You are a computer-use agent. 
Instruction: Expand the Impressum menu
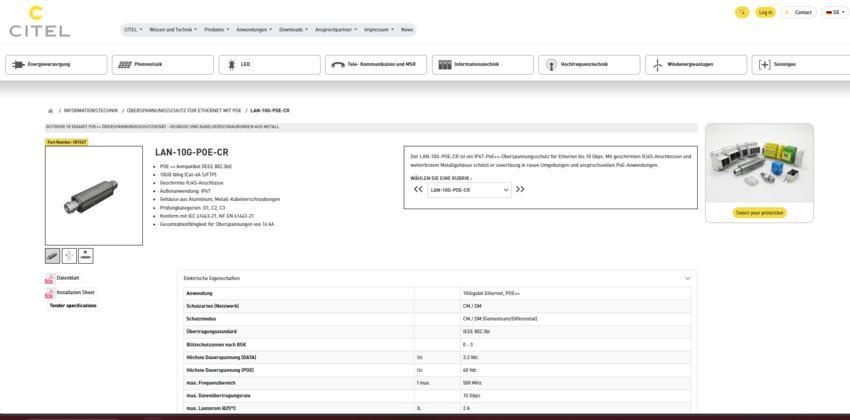(x=379, y=30)
